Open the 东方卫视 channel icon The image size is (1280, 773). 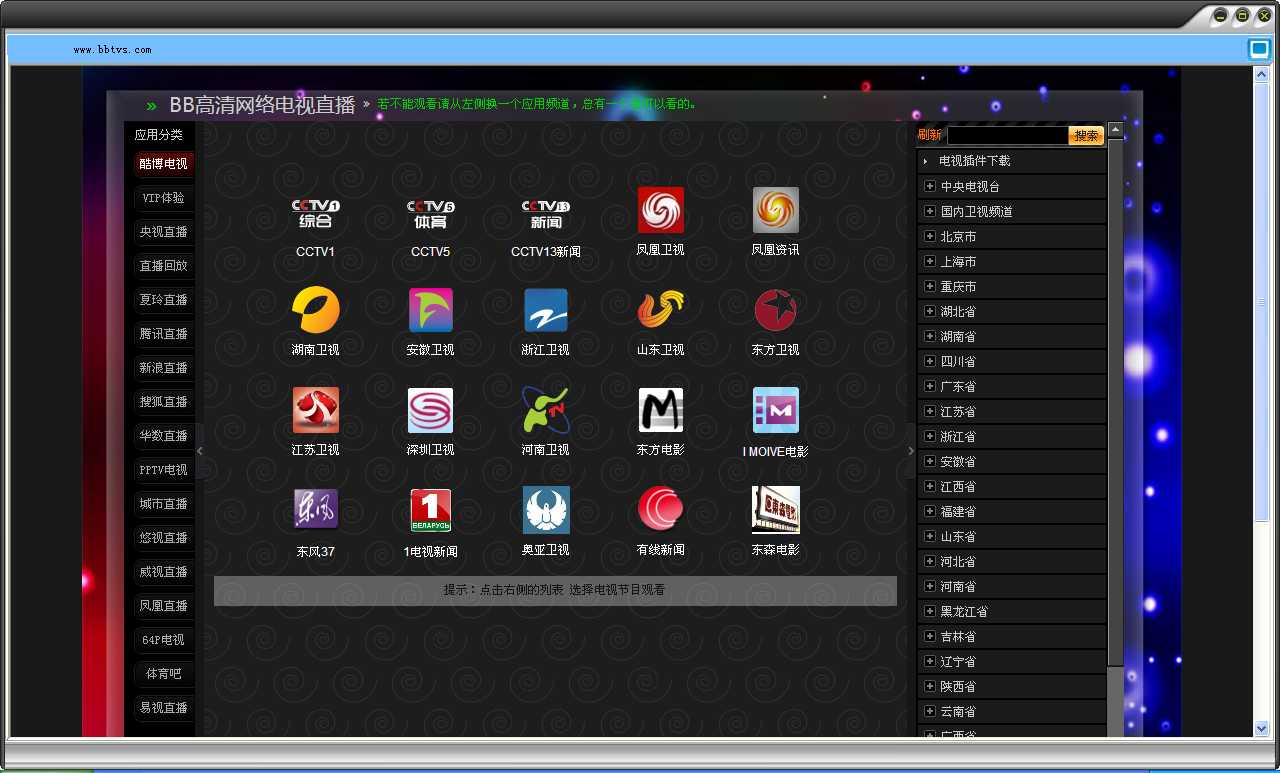click(x=776, y=310)
